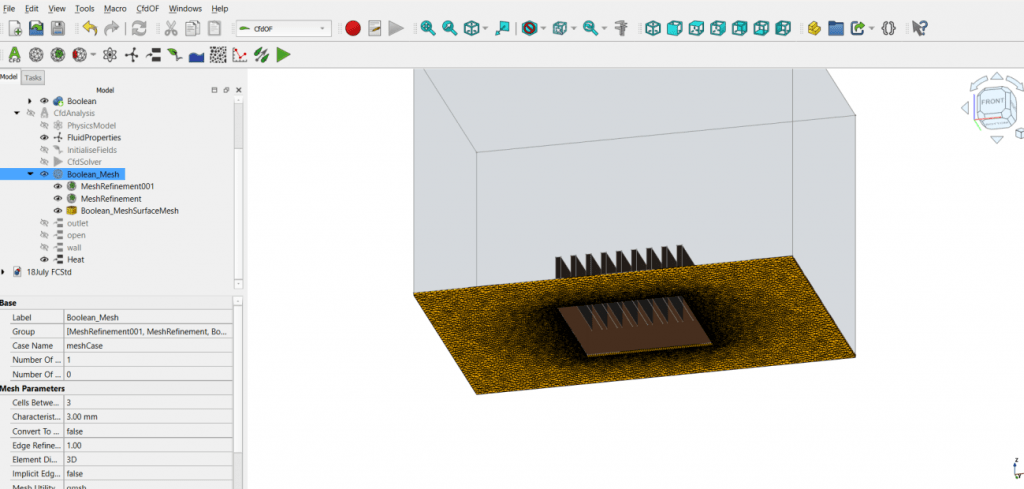Open the CfdOF menu in menu bar
Image resolution: width=1024 pixels, height=489 pixels.
pos(148,8)
